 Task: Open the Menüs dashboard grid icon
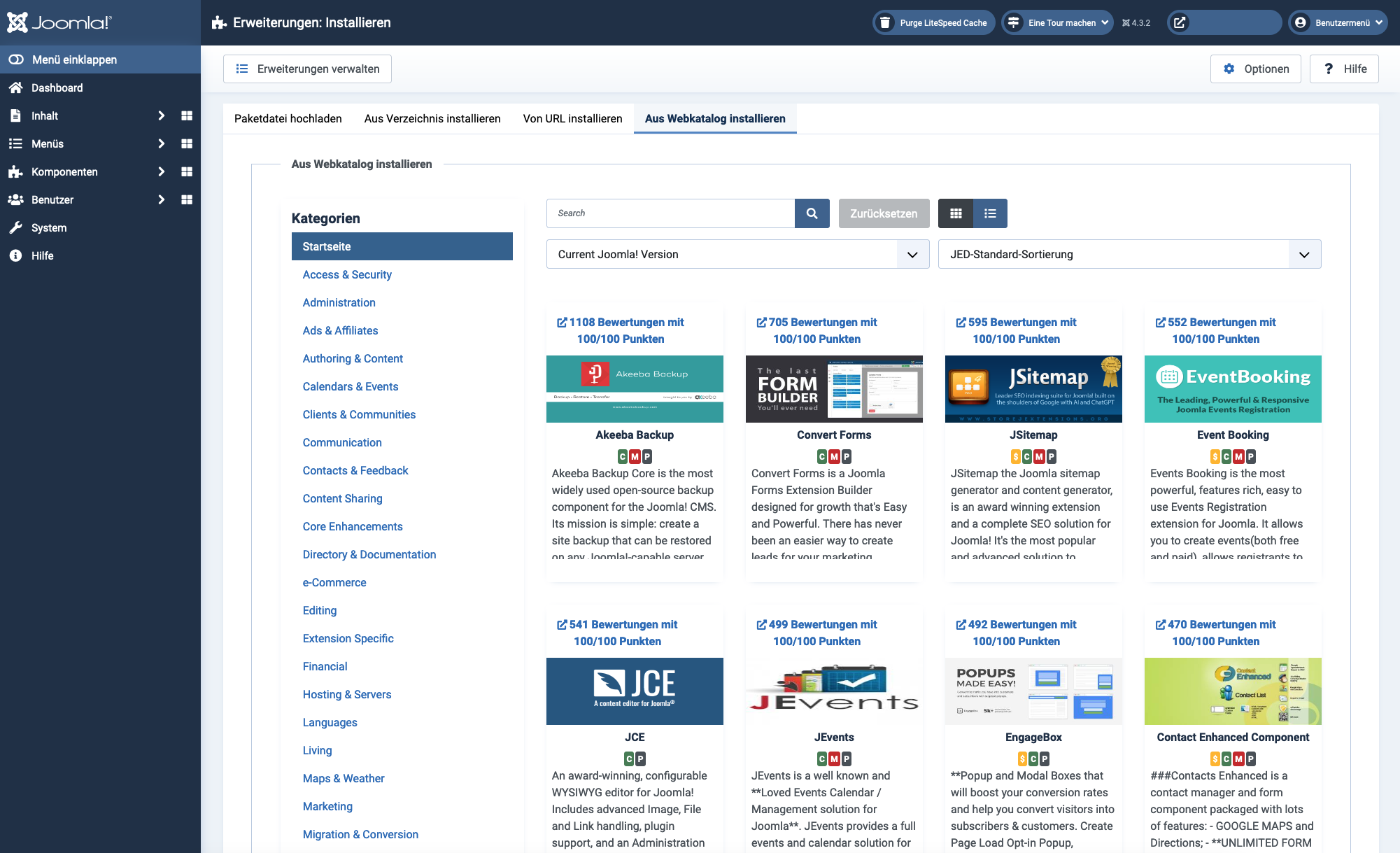187,143
